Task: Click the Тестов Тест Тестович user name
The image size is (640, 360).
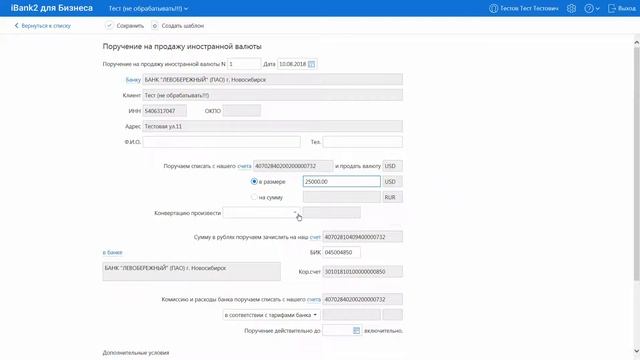Action: 529,8
